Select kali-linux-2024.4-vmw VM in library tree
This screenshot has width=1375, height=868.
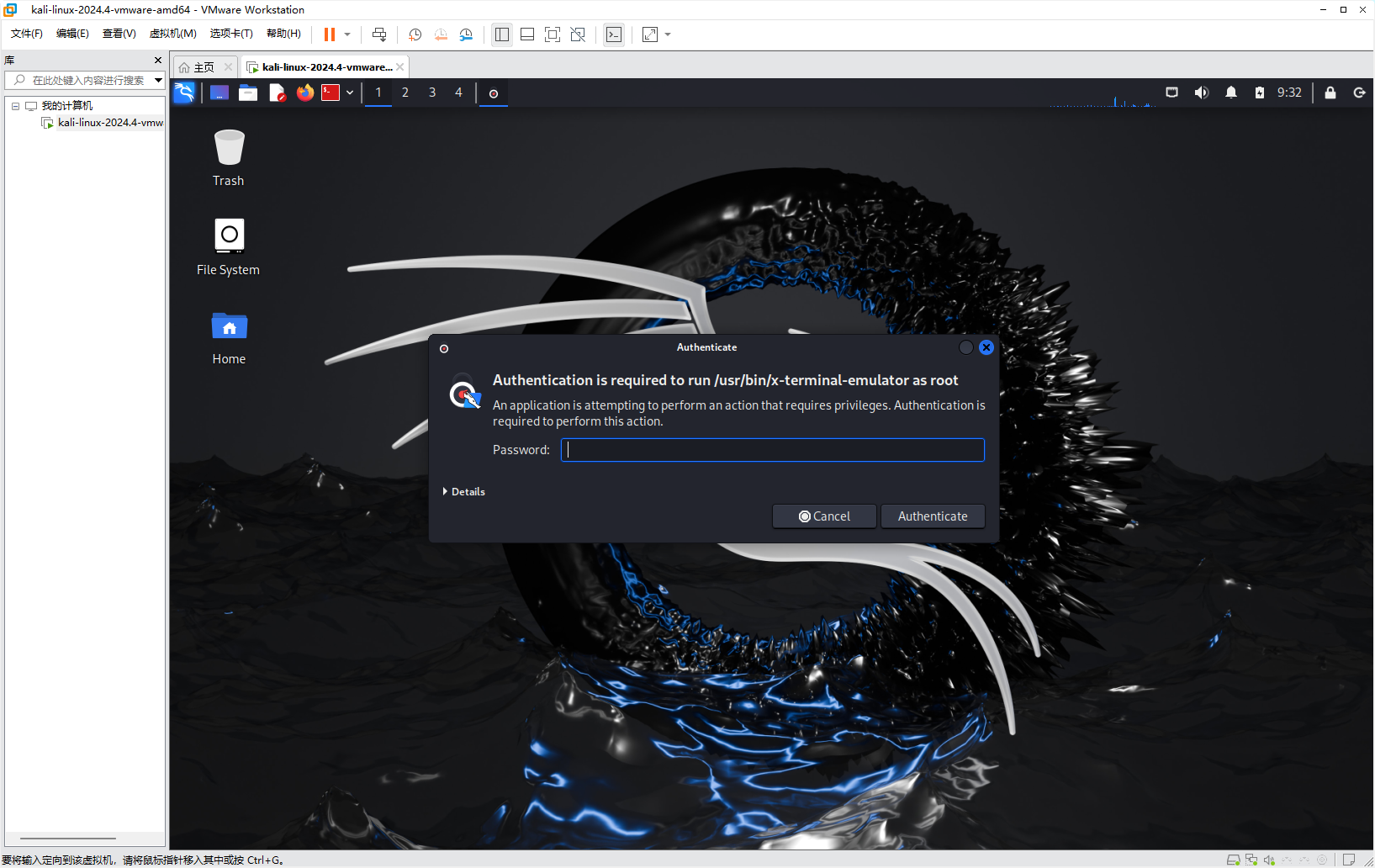[110, 123]
